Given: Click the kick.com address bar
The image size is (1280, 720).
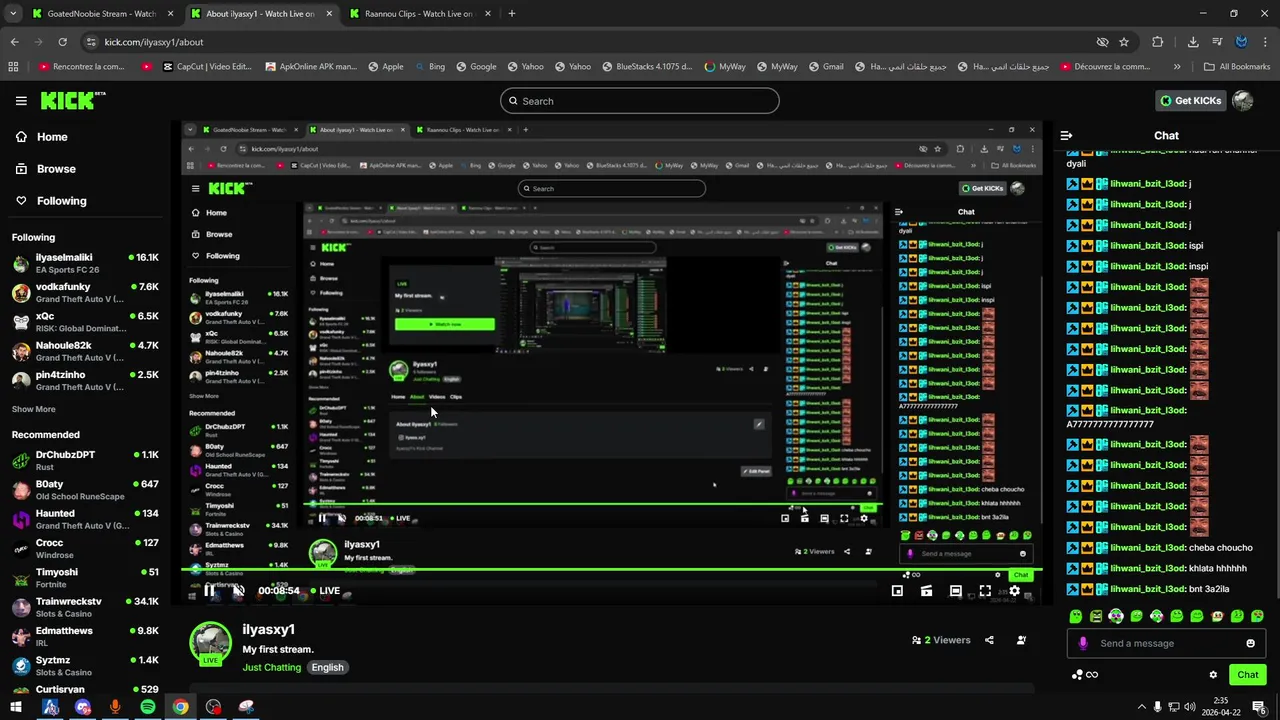Looking at the screenshot, I should tap(590, 42).
